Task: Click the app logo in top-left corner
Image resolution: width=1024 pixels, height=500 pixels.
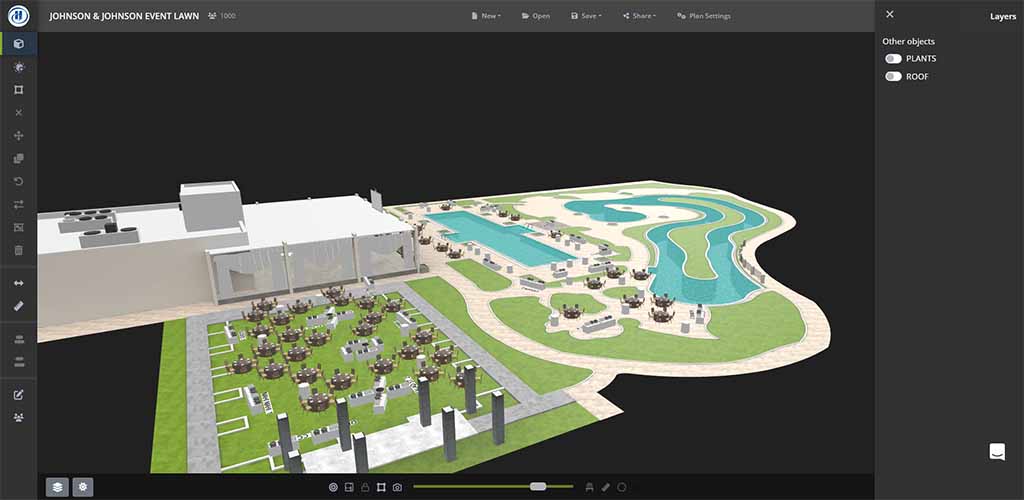Action: (x=18, y=16)
